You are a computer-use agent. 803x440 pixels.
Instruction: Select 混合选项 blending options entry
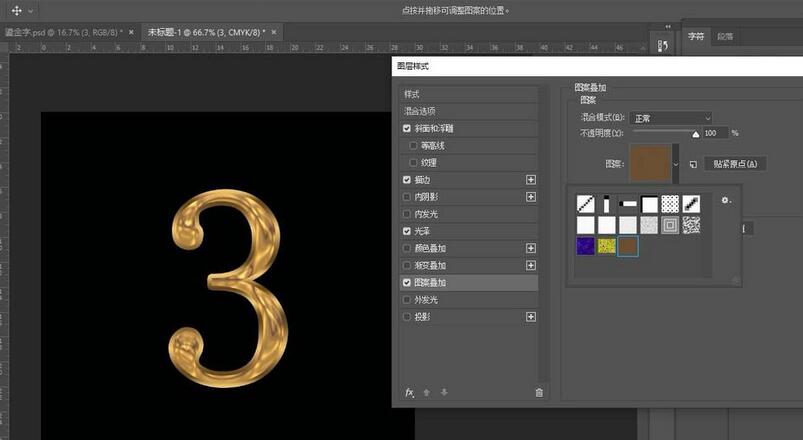[468, 111]
